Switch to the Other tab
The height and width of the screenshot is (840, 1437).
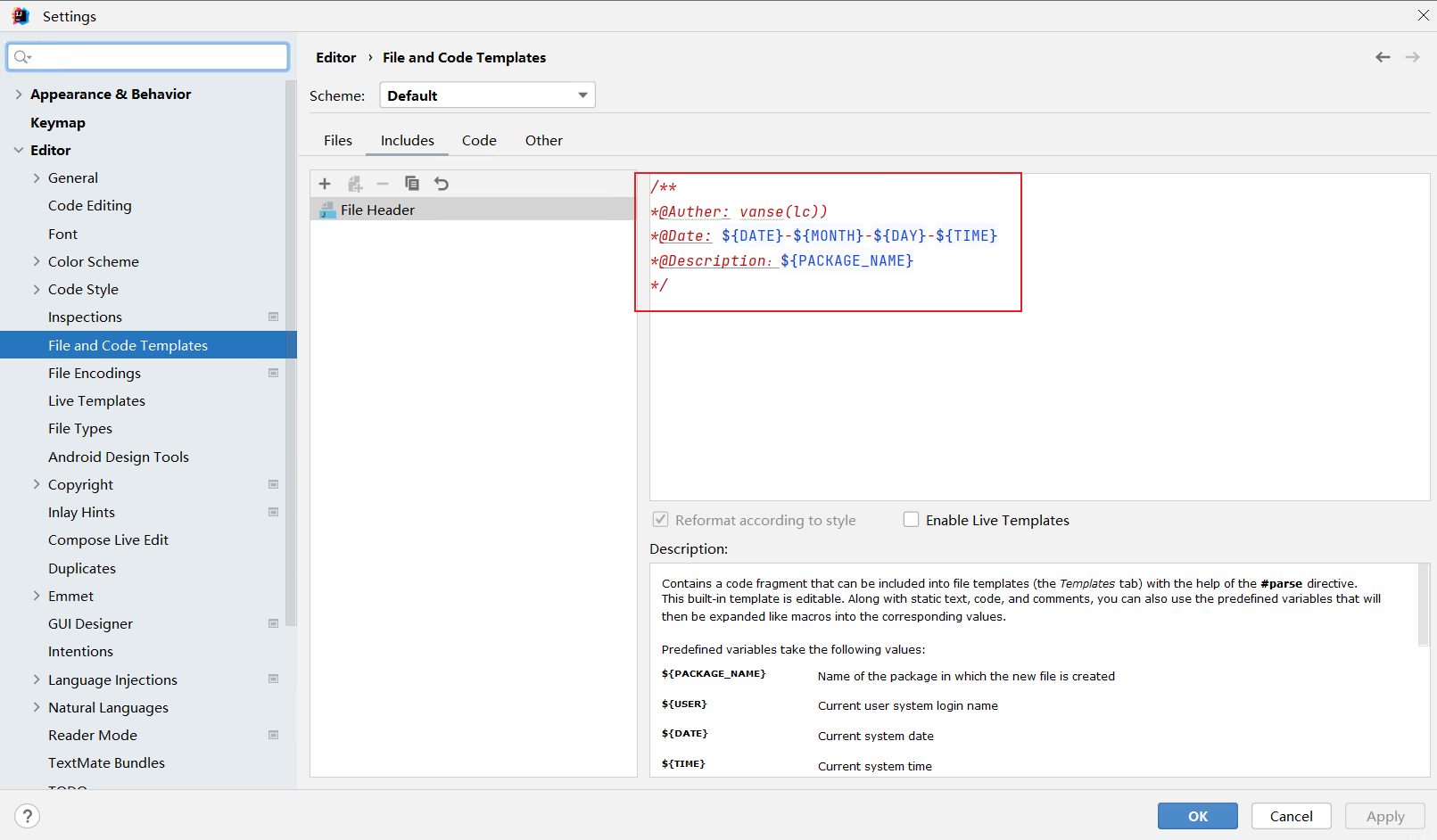coord(544,140)
